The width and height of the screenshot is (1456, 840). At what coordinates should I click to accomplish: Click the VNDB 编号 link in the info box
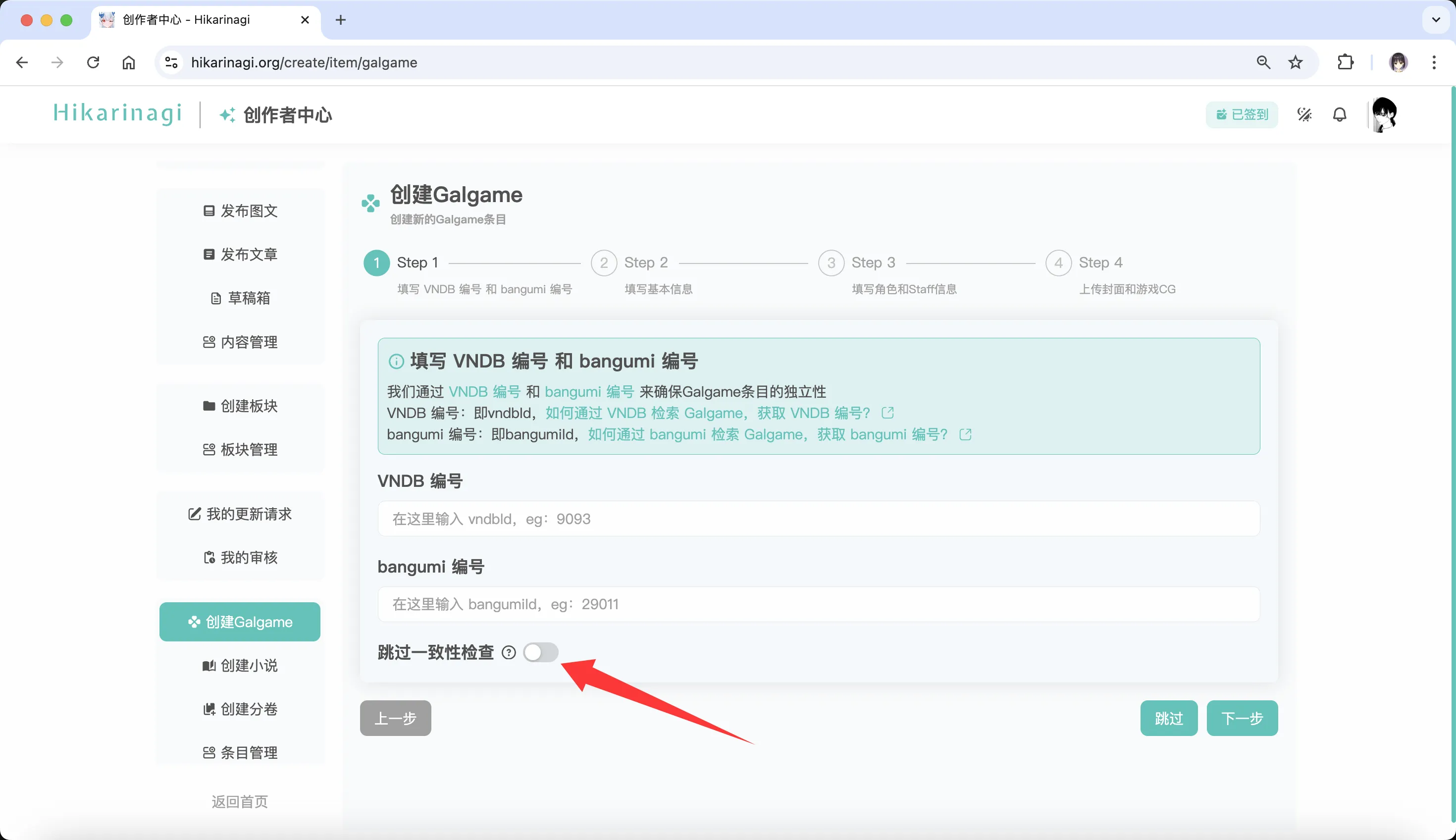(x=484, y=392)
